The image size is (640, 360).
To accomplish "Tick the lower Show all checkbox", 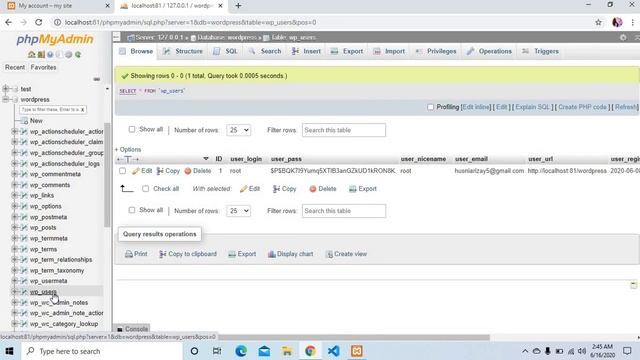I will point(131,210).
